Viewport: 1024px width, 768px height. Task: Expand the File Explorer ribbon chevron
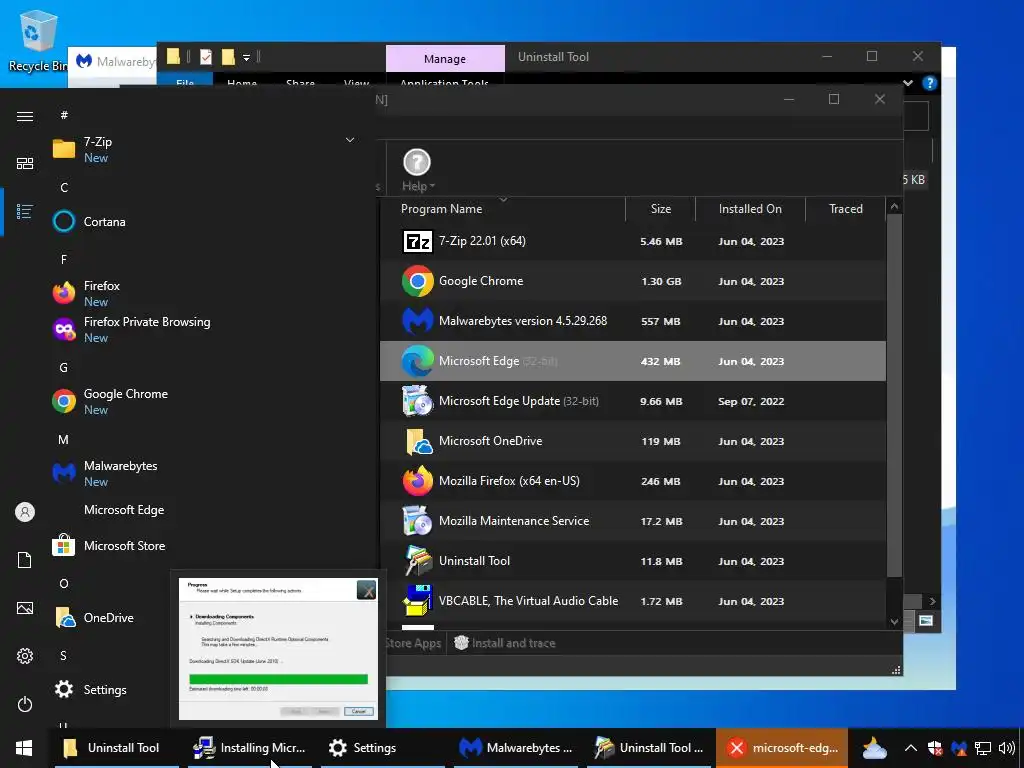click(x=908, y=83)
